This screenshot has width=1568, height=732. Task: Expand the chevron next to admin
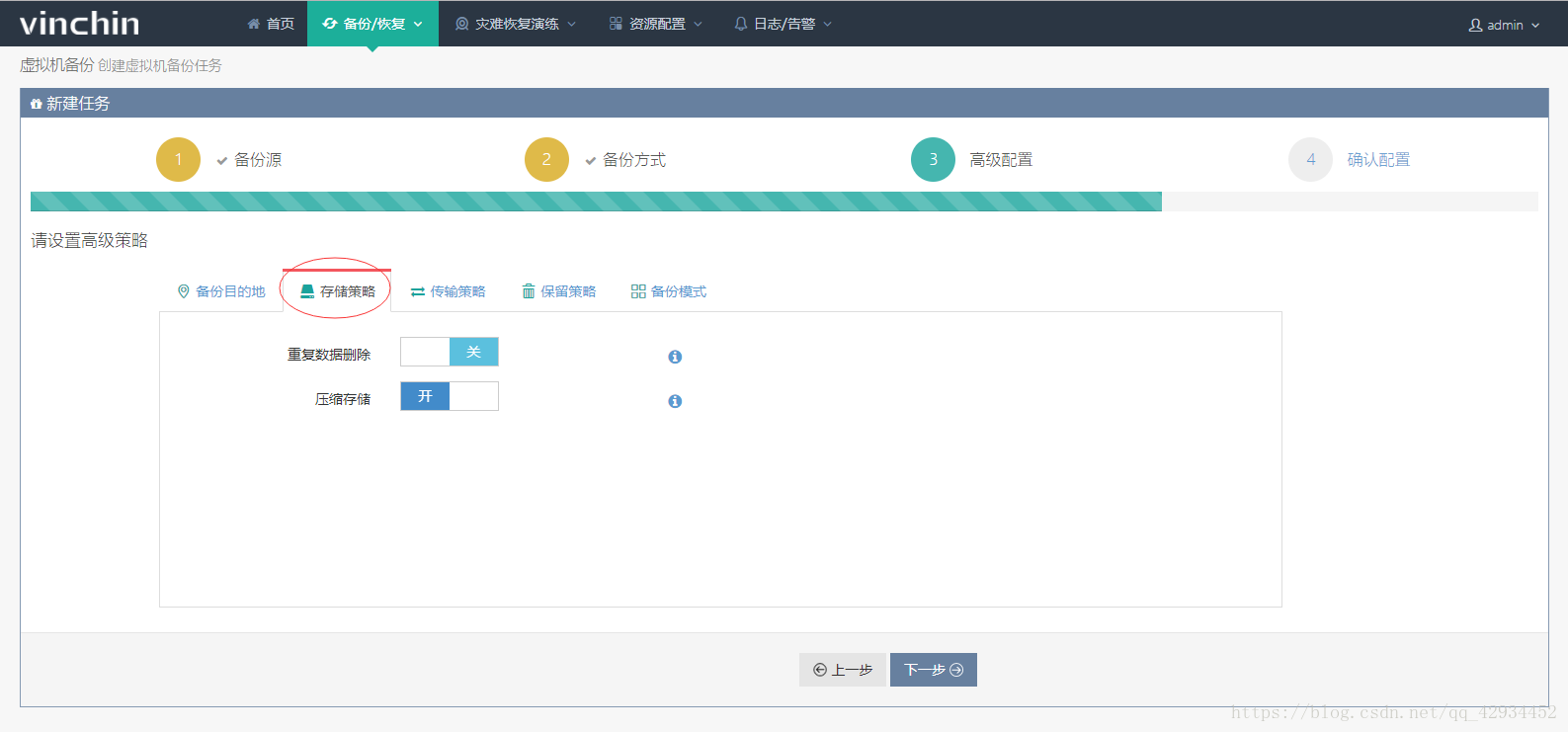point(1535,26)
